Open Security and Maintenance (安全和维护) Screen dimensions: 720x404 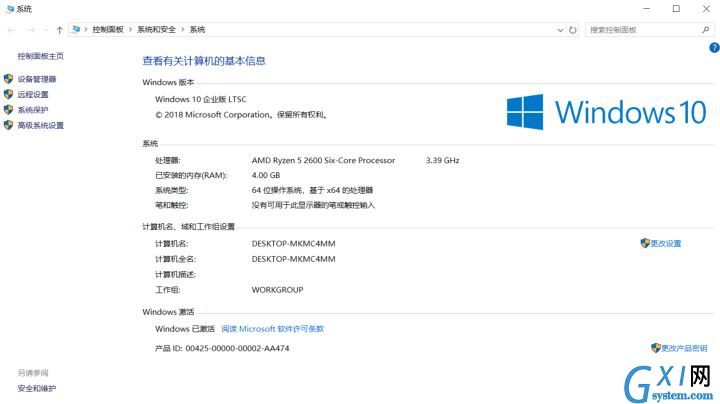click(37, 388)
